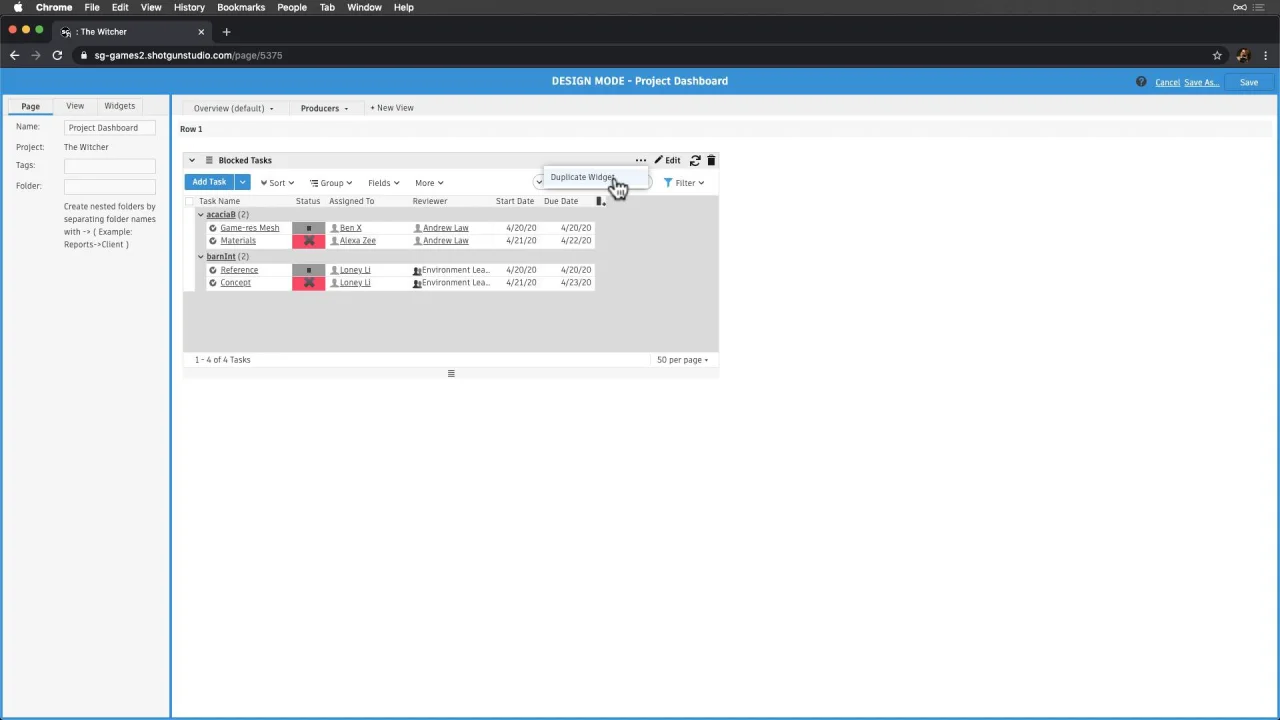This screenshot has width=1280, height=720.
Task: Click the browser address bar URL
Action: [188, 55]
